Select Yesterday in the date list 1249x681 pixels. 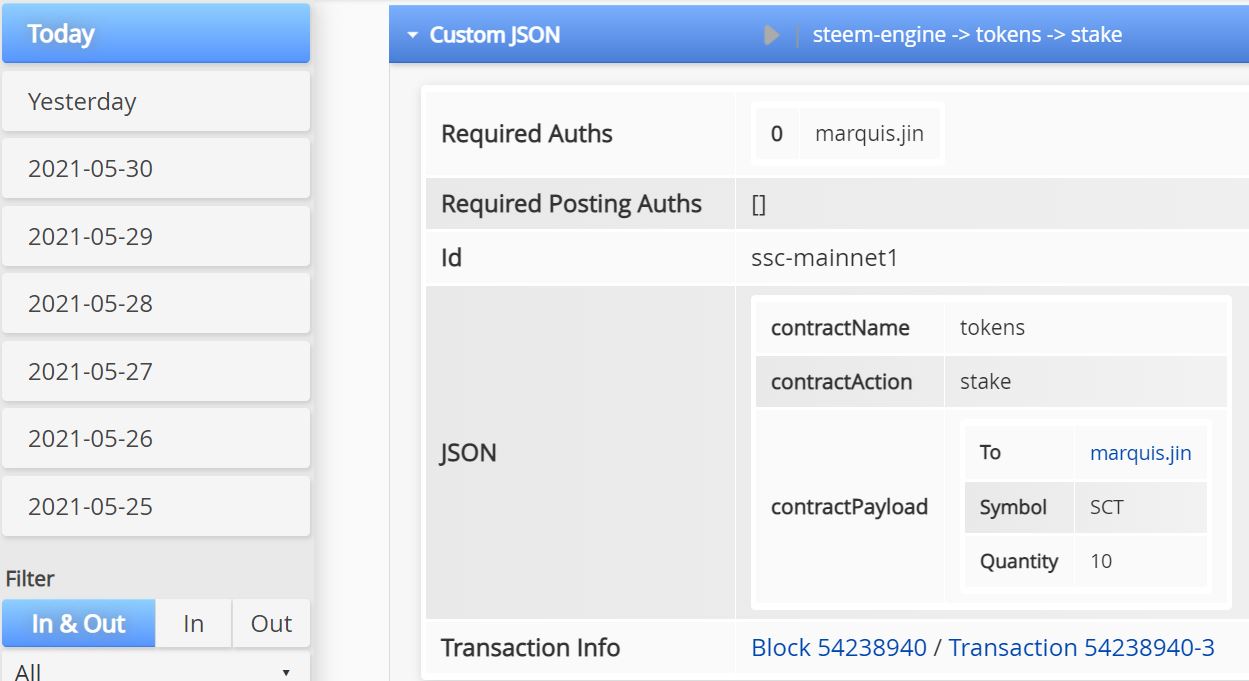tap(156, 101)
